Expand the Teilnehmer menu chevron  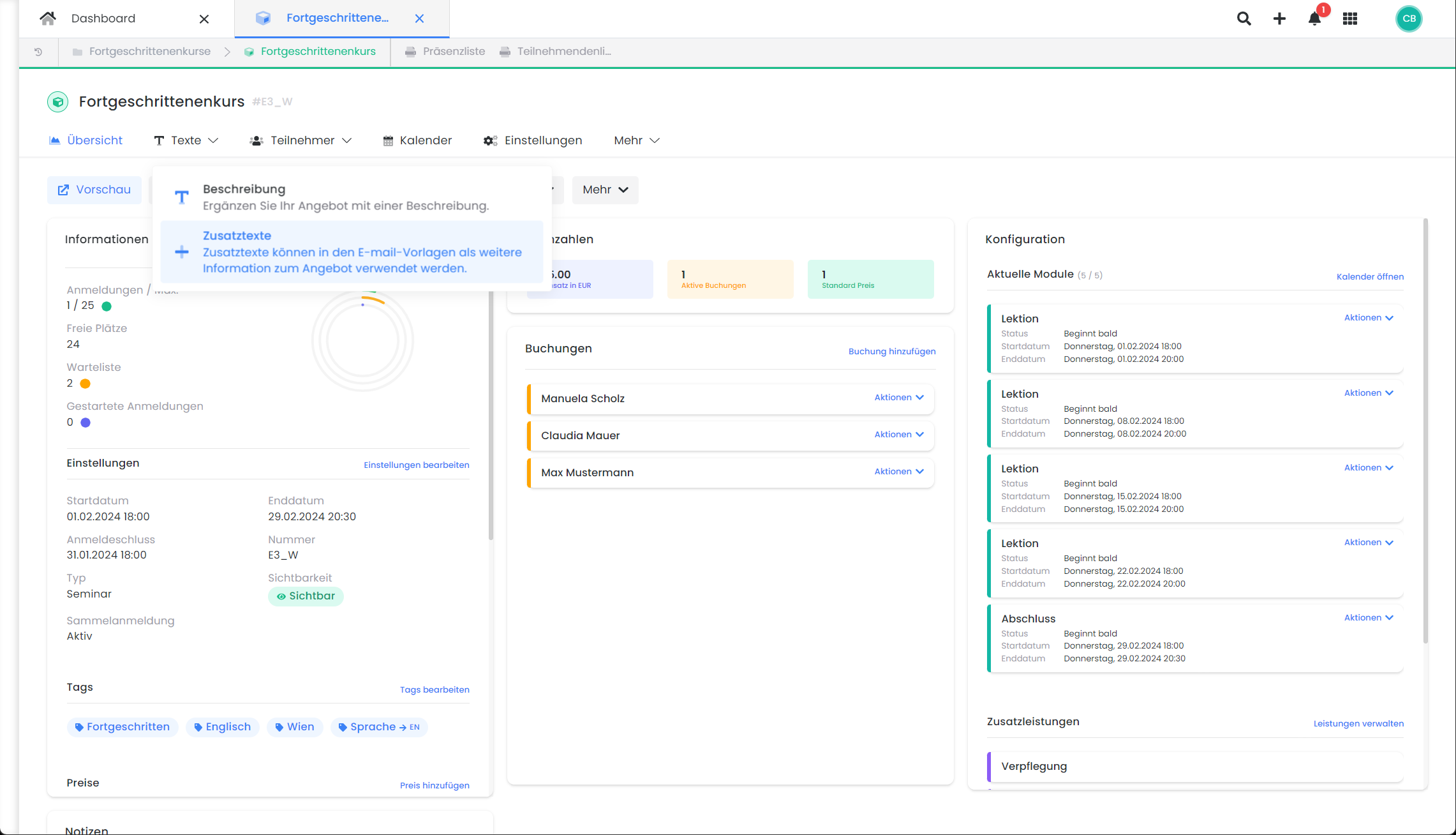(348, 140)
